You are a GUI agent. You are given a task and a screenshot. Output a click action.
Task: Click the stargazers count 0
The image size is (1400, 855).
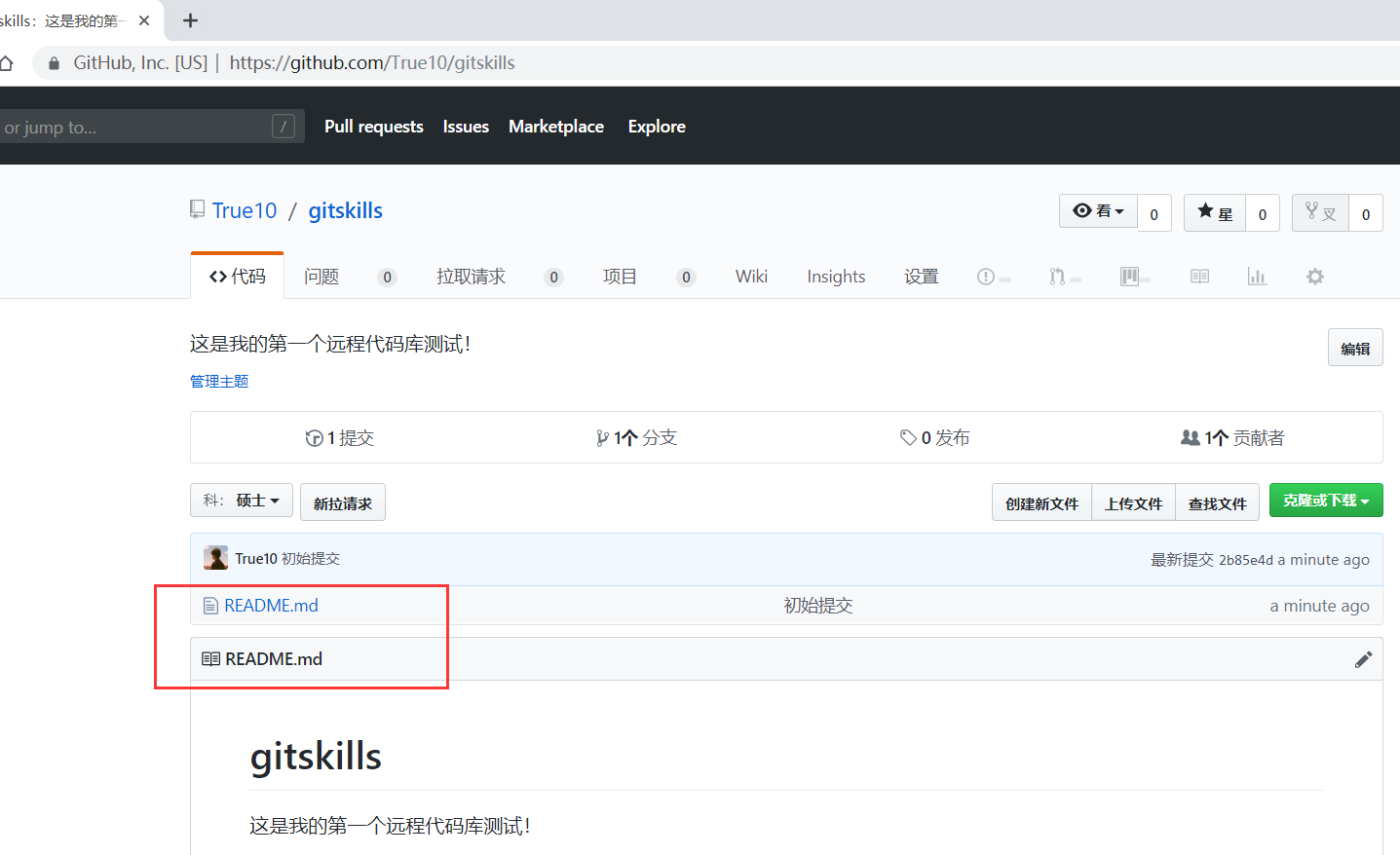click(x=1263, y=213)
